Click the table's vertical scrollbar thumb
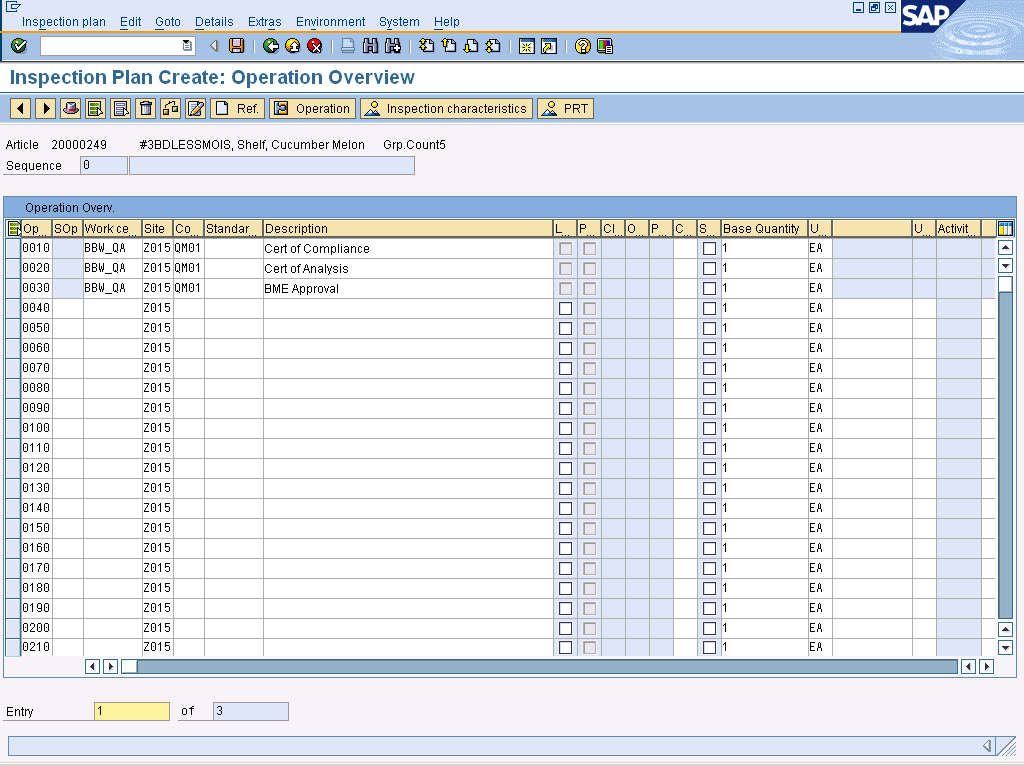The height and width of the screenshot is (766, 1024). (1005, 283)
